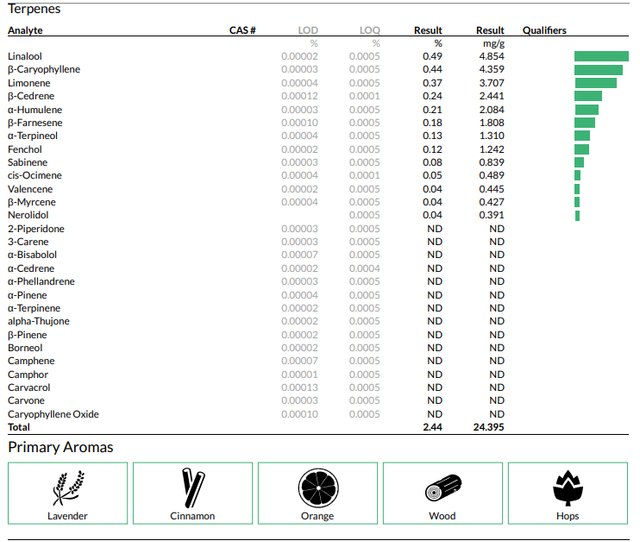
Task: Select the β-Cedrene result 2.441
Action: pos(491,96)
